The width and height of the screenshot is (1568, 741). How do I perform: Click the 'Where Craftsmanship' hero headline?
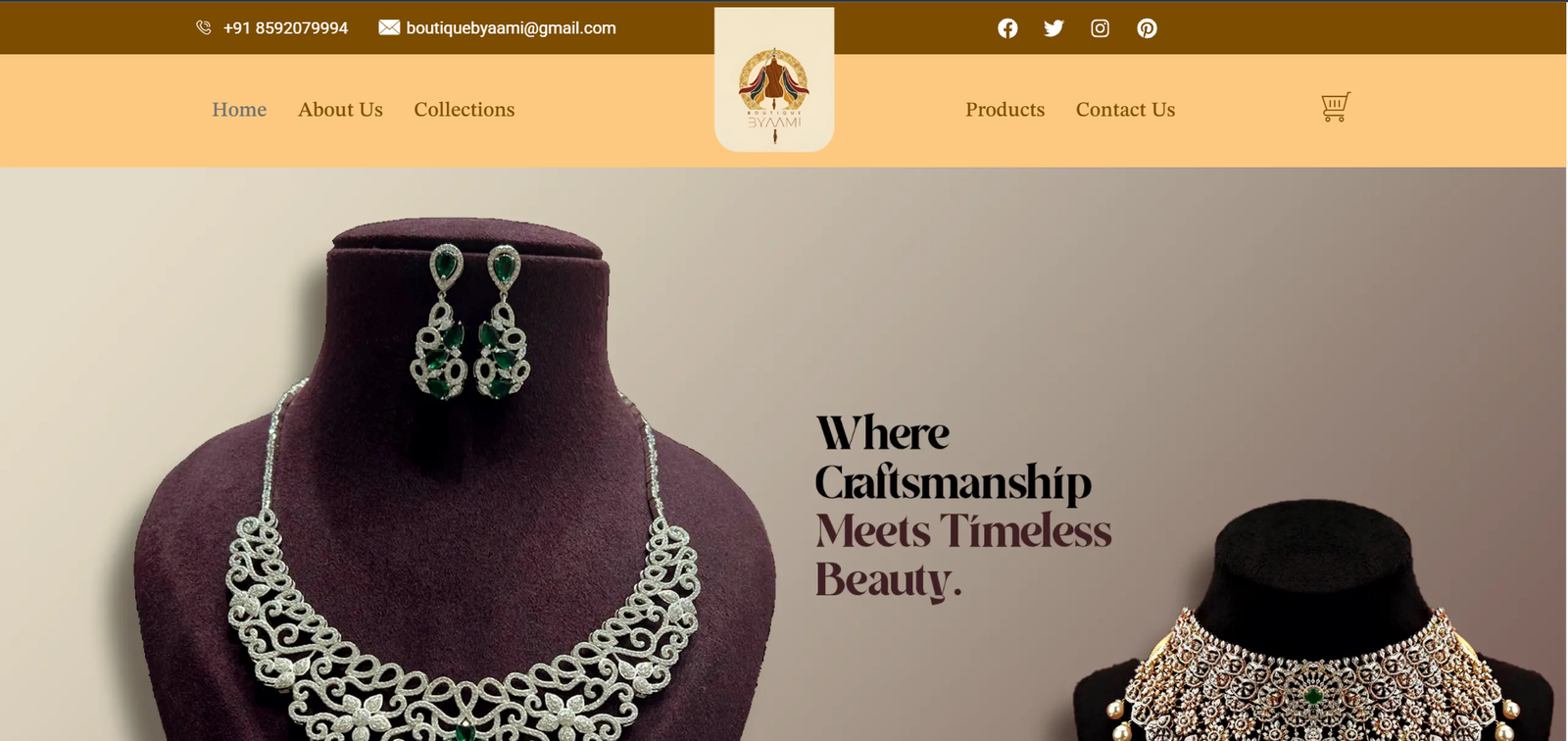point(953,459)
